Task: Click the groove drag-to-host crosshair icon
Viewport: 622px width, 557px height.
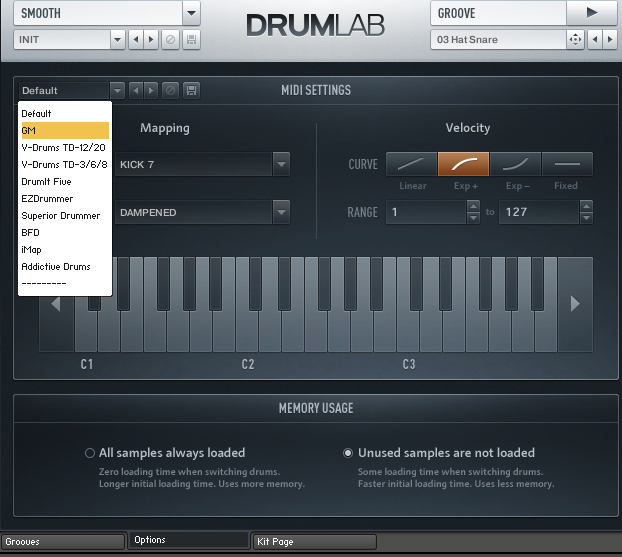Action: (x=575, y=40)
